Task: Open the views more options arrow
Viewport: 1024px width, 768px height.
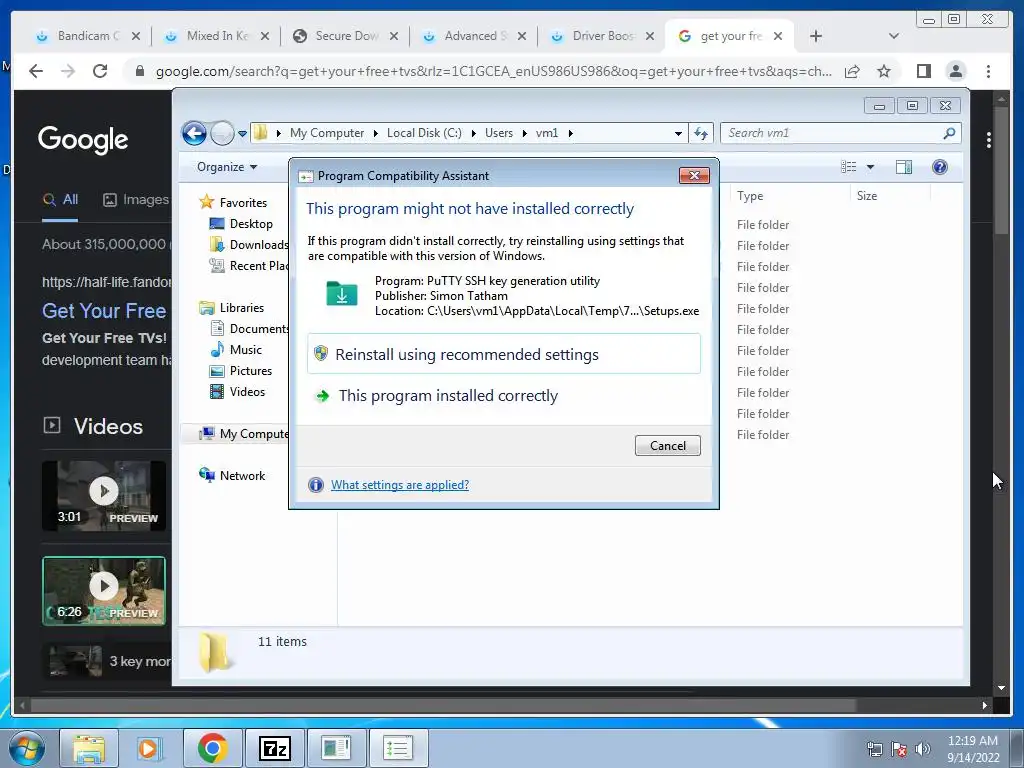Action: (870, 167)
